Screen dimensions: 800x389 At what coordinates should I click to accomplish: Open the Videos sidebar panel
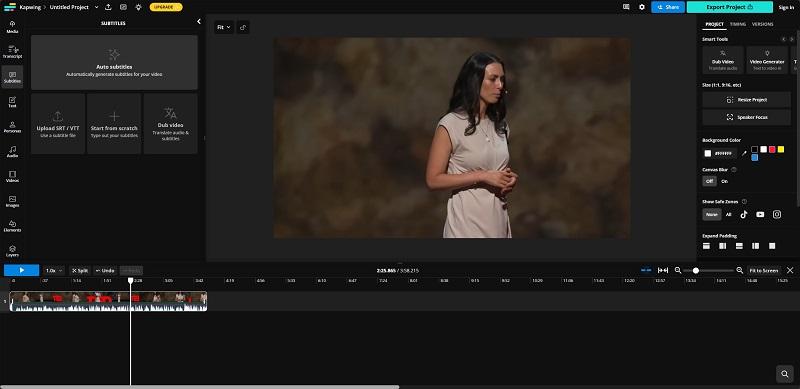pyautogui.click(x=12, y=176)
